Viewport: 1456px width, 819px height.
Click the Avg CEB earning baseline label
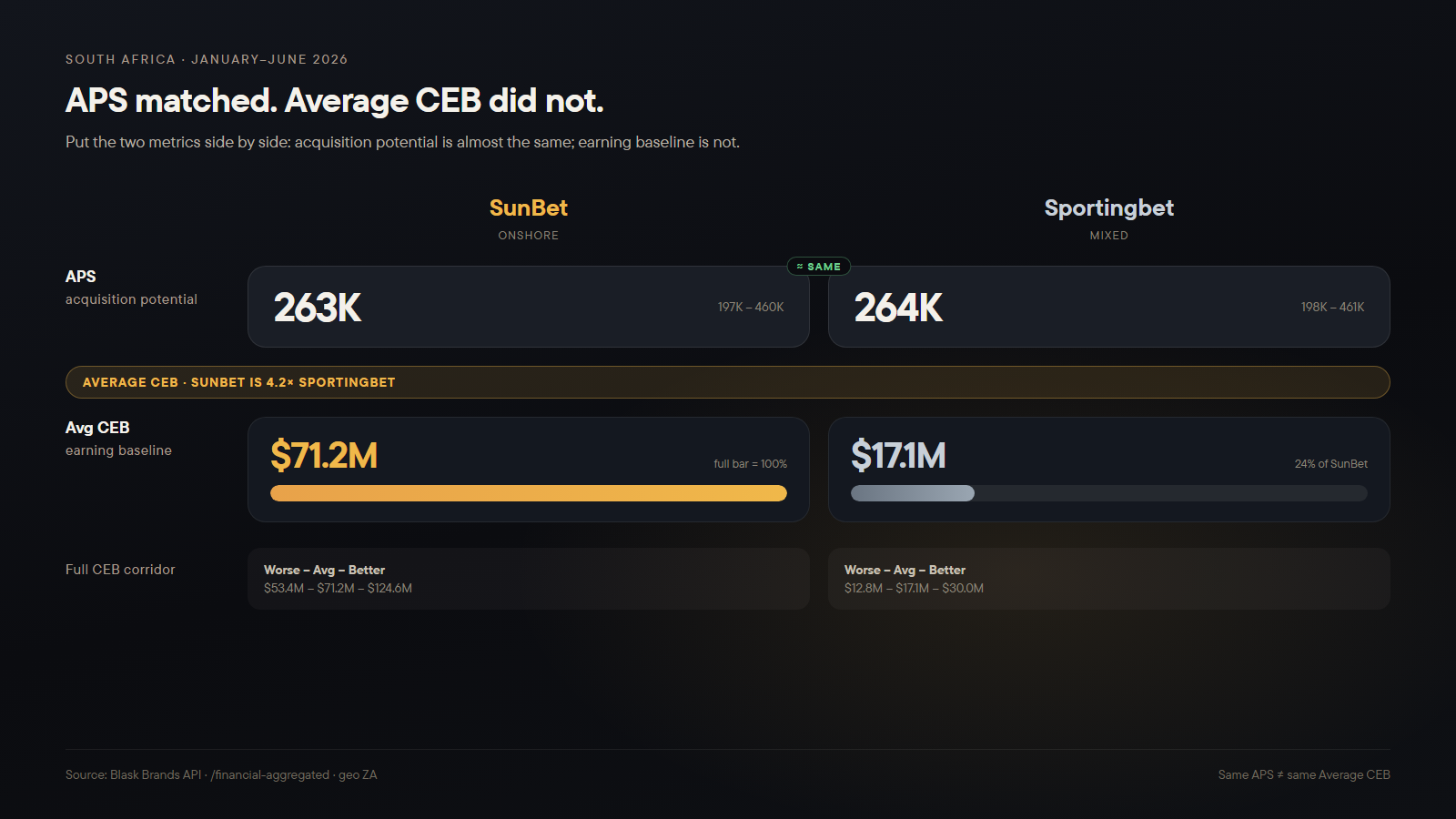(118, 439)
